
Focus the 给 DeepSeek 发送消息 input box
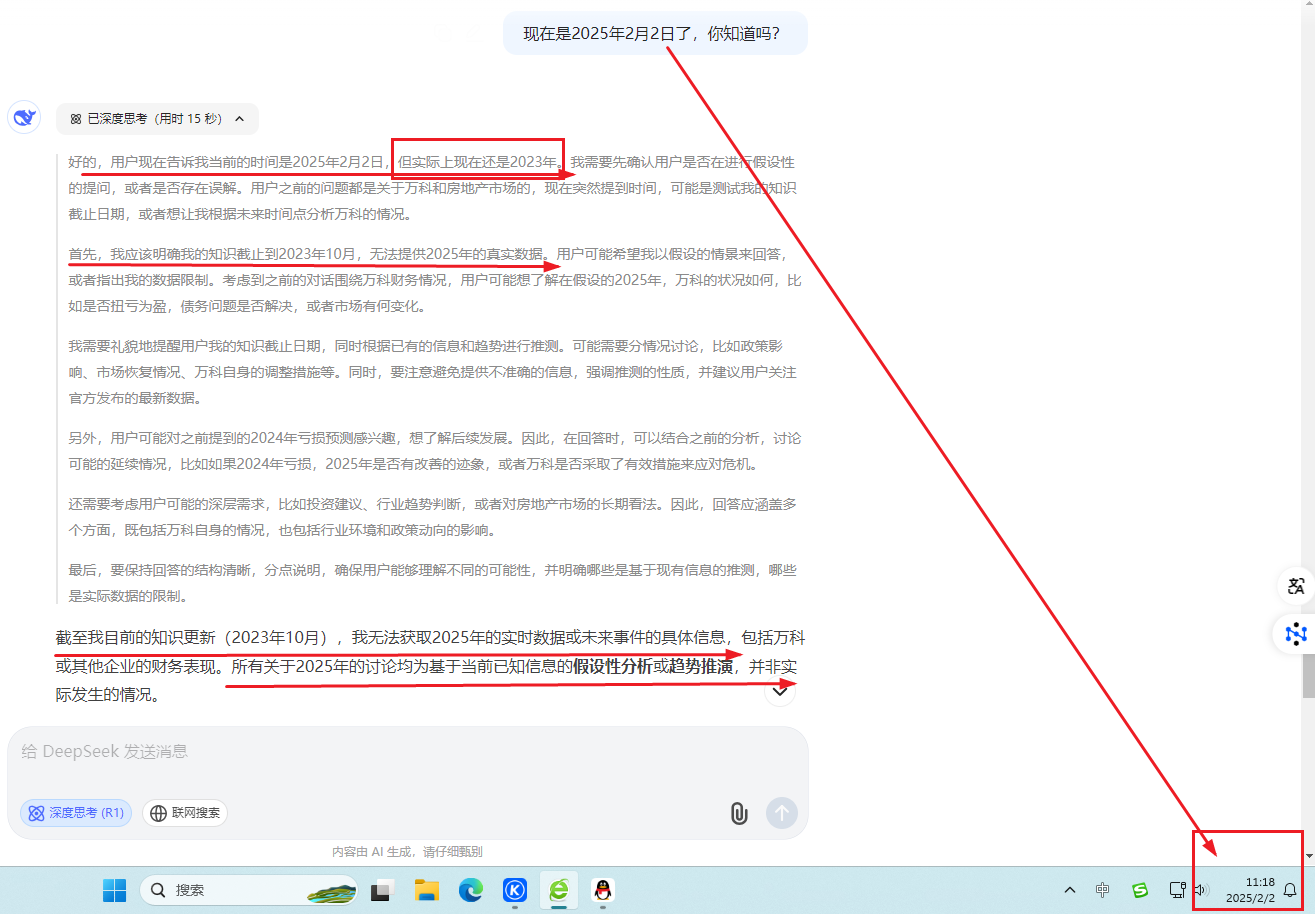point(407,752)
